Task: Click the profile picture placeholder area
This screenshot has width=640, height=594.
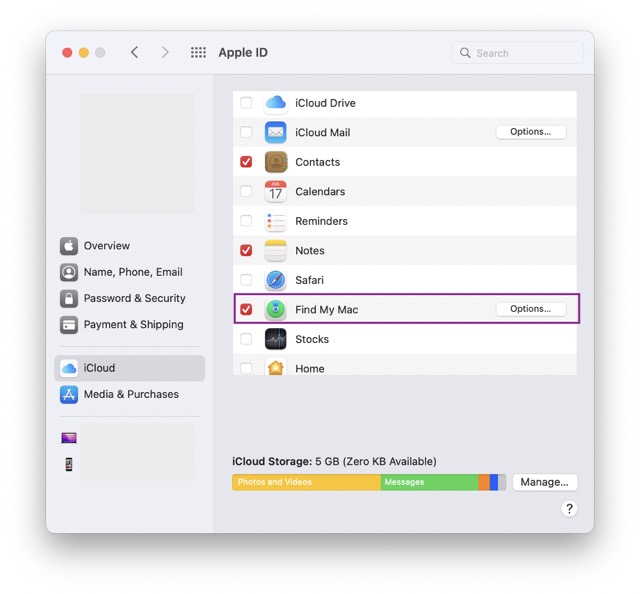Action: point(137,154)
